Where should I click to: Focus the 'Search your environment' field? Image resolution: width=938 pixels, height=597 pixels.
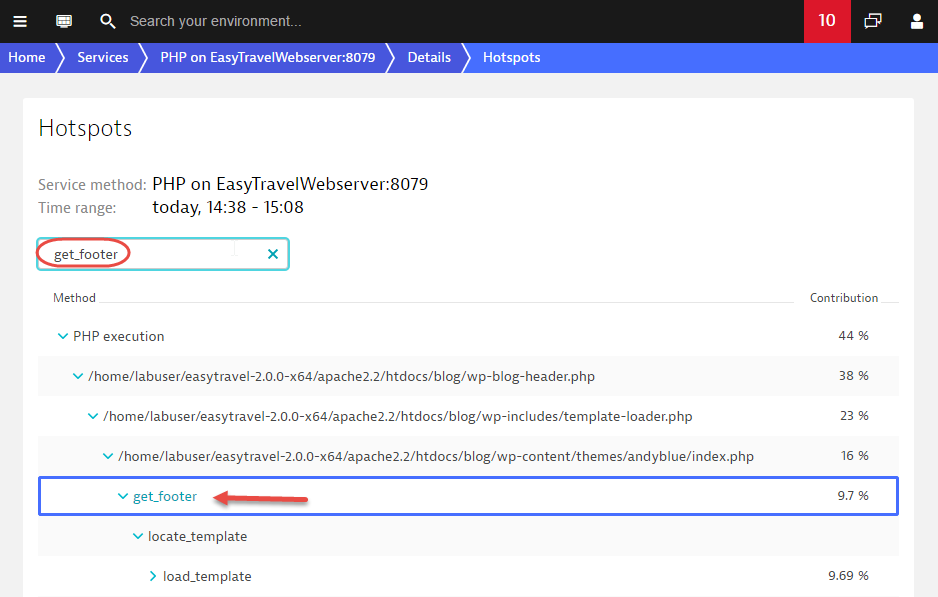(216, 22)
